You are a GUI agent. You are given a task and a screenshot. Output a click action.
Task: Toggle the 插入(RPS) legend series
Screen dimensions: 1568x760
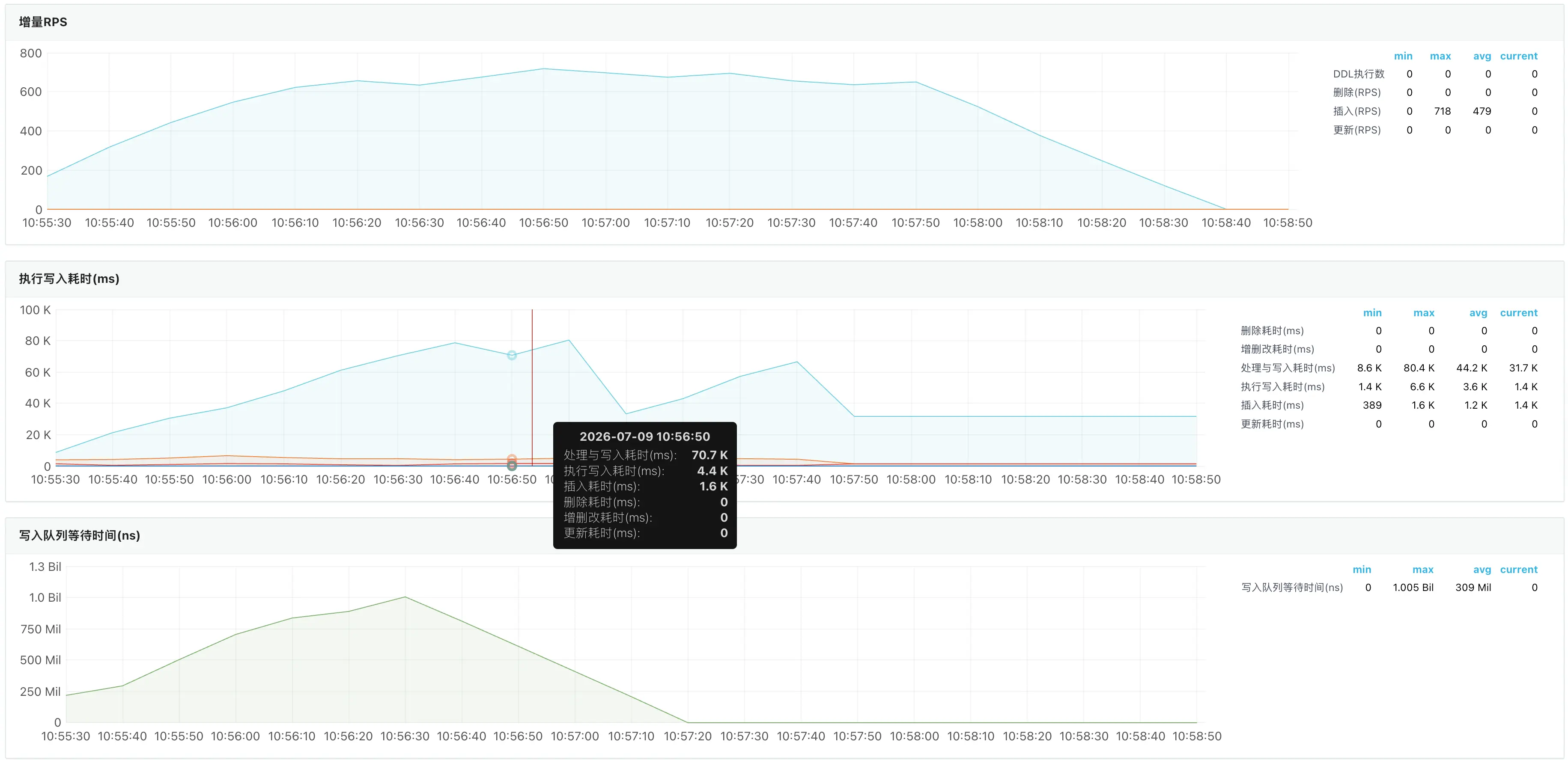click(1356, 111)
